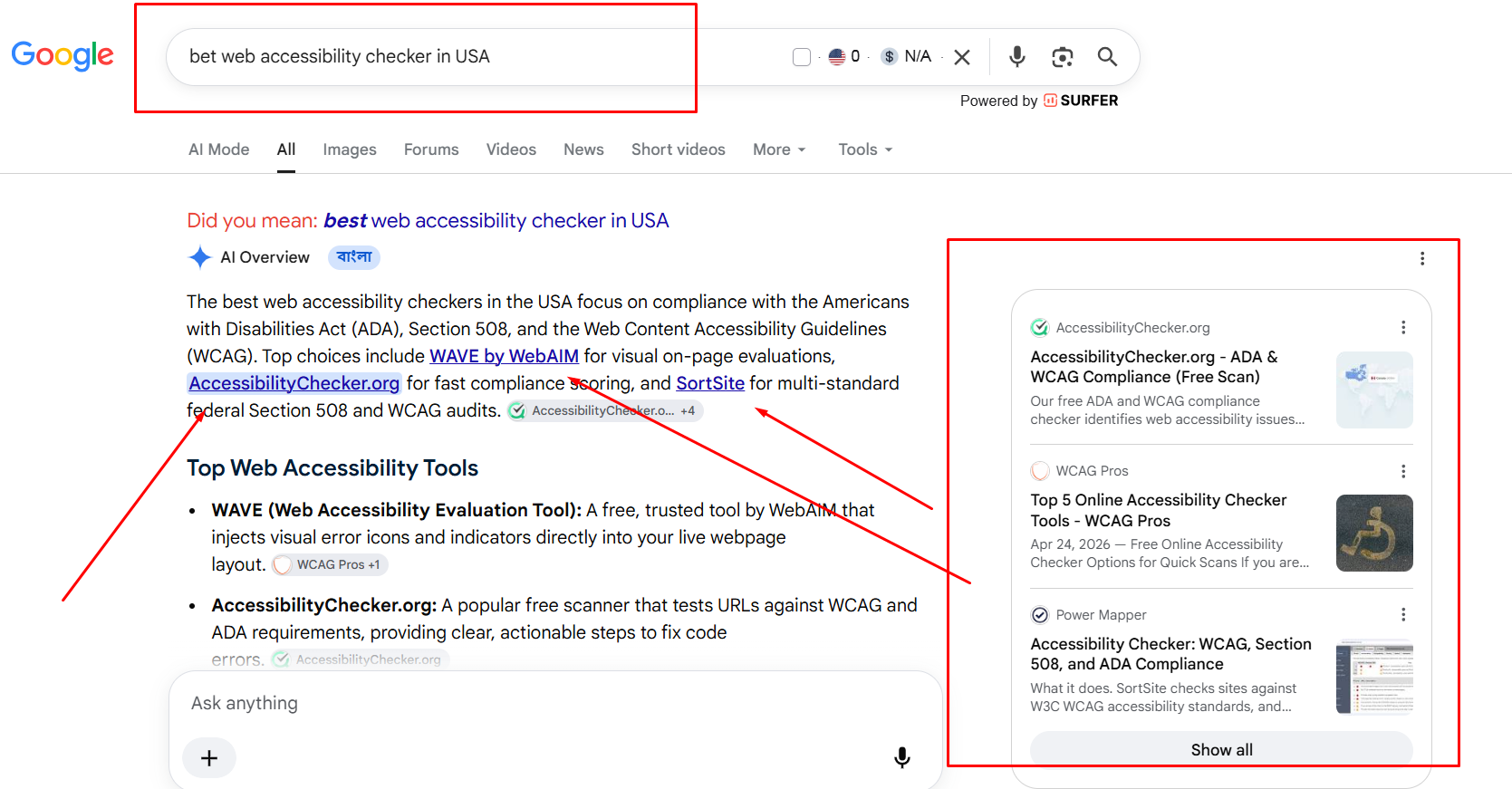Start voice search with the microphone in the search bar
The image size is (1512, 789).
[x=1017, y=57]
